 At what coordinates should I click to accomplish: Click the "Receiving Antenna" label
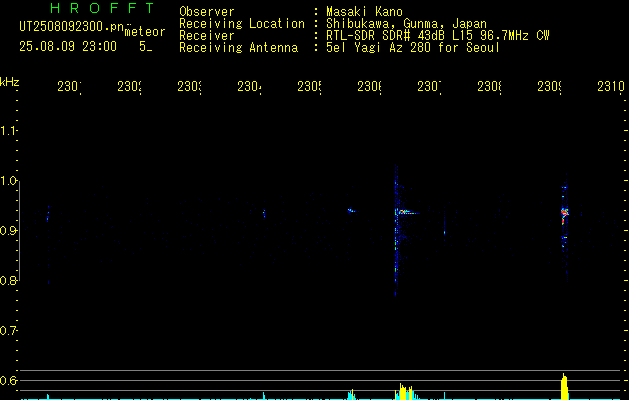pos(238,48)
